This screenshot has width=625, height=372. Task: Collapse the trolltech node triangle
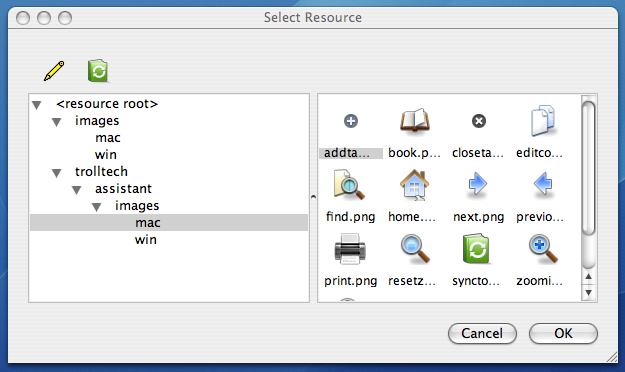click(57, 173)
